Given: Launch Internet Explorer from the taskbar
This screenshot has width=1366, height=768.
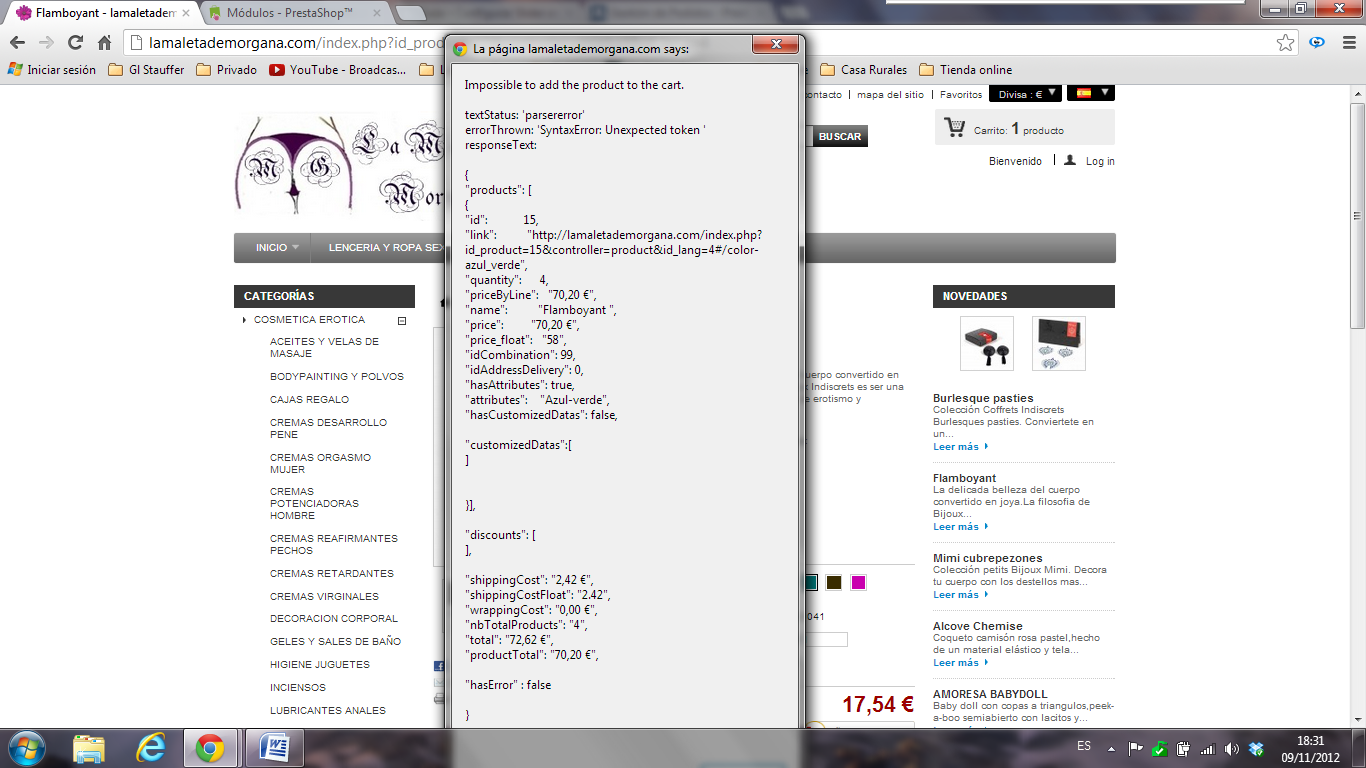Looking at the screenshot, I should pos(151,748).
